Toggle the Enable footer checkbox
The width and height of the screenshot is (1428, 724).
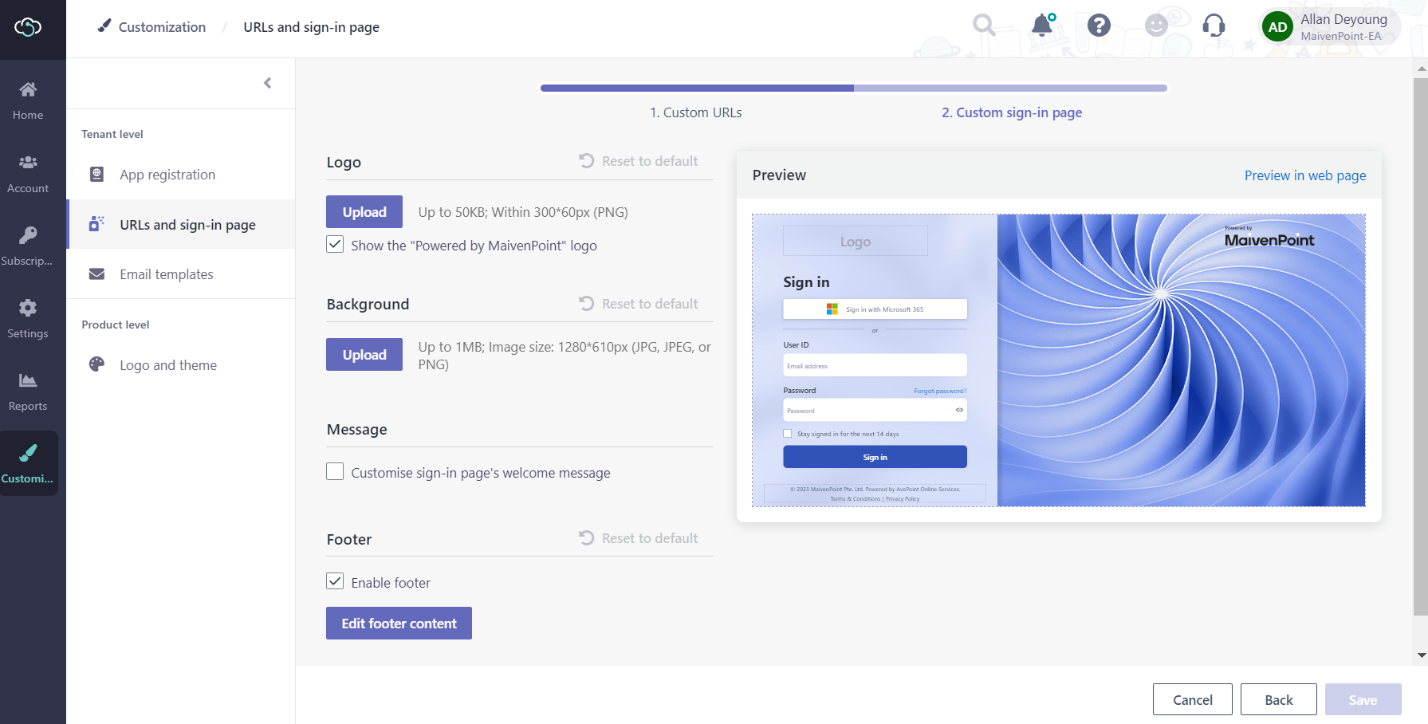tap(335, 581)
